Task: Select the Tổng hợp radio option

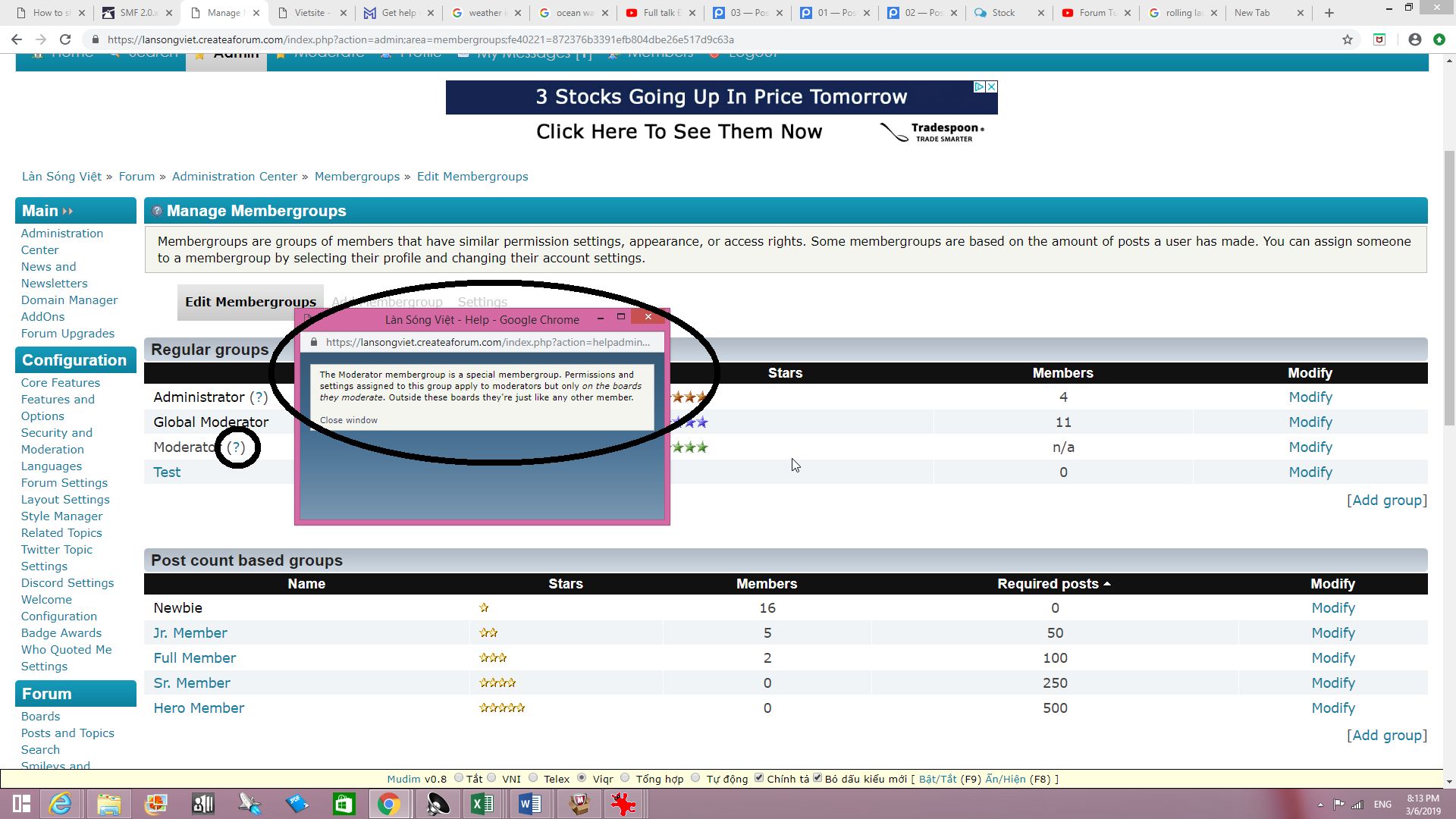Action: tap(625, 777)
